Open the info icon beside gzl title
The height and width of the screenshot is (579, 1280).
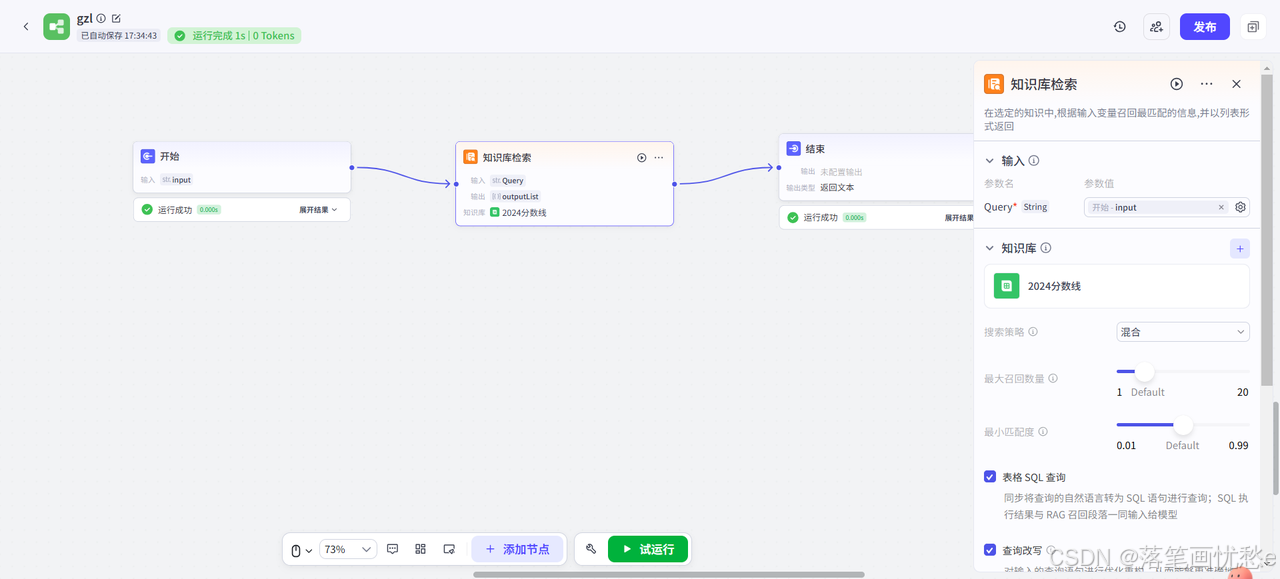tap(101, 18)
